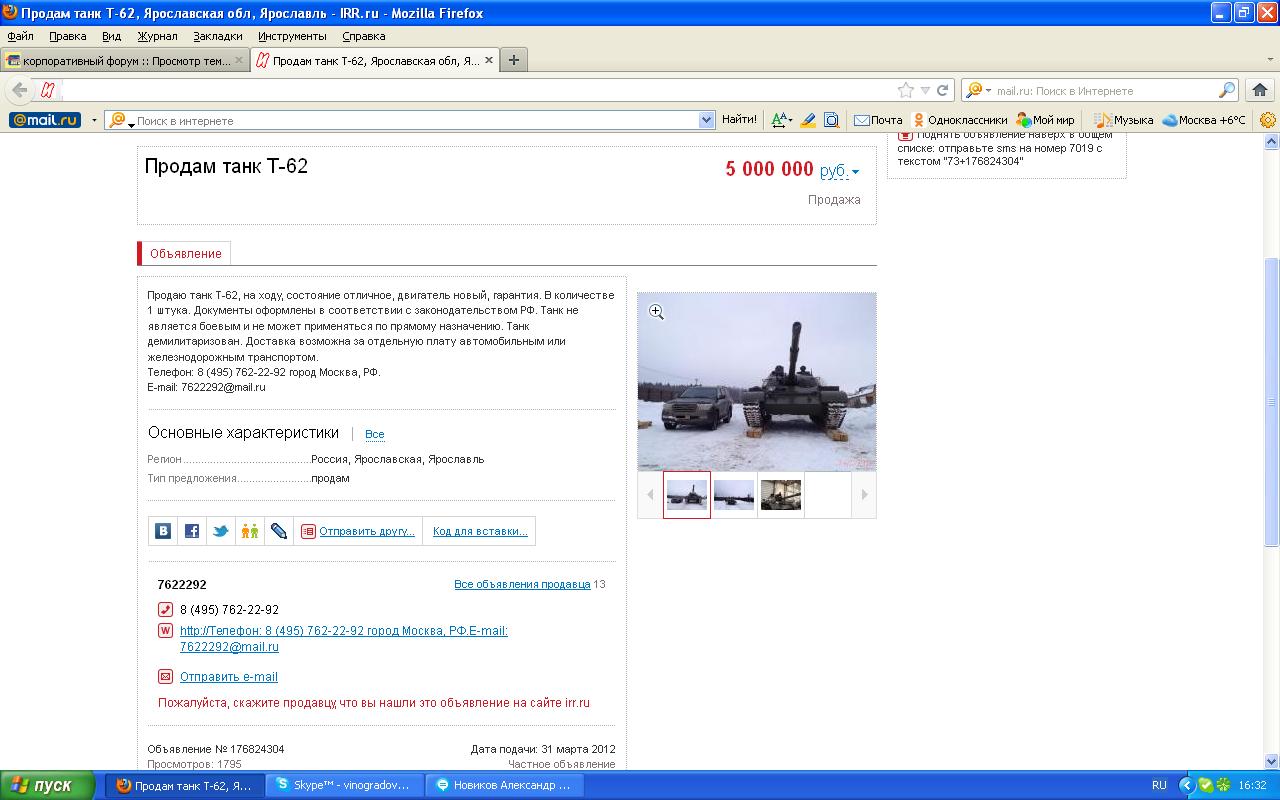This screenshot has width=1280, height=800.
Task: Open 'Отправить другу...' link
Action: (366, 531)
